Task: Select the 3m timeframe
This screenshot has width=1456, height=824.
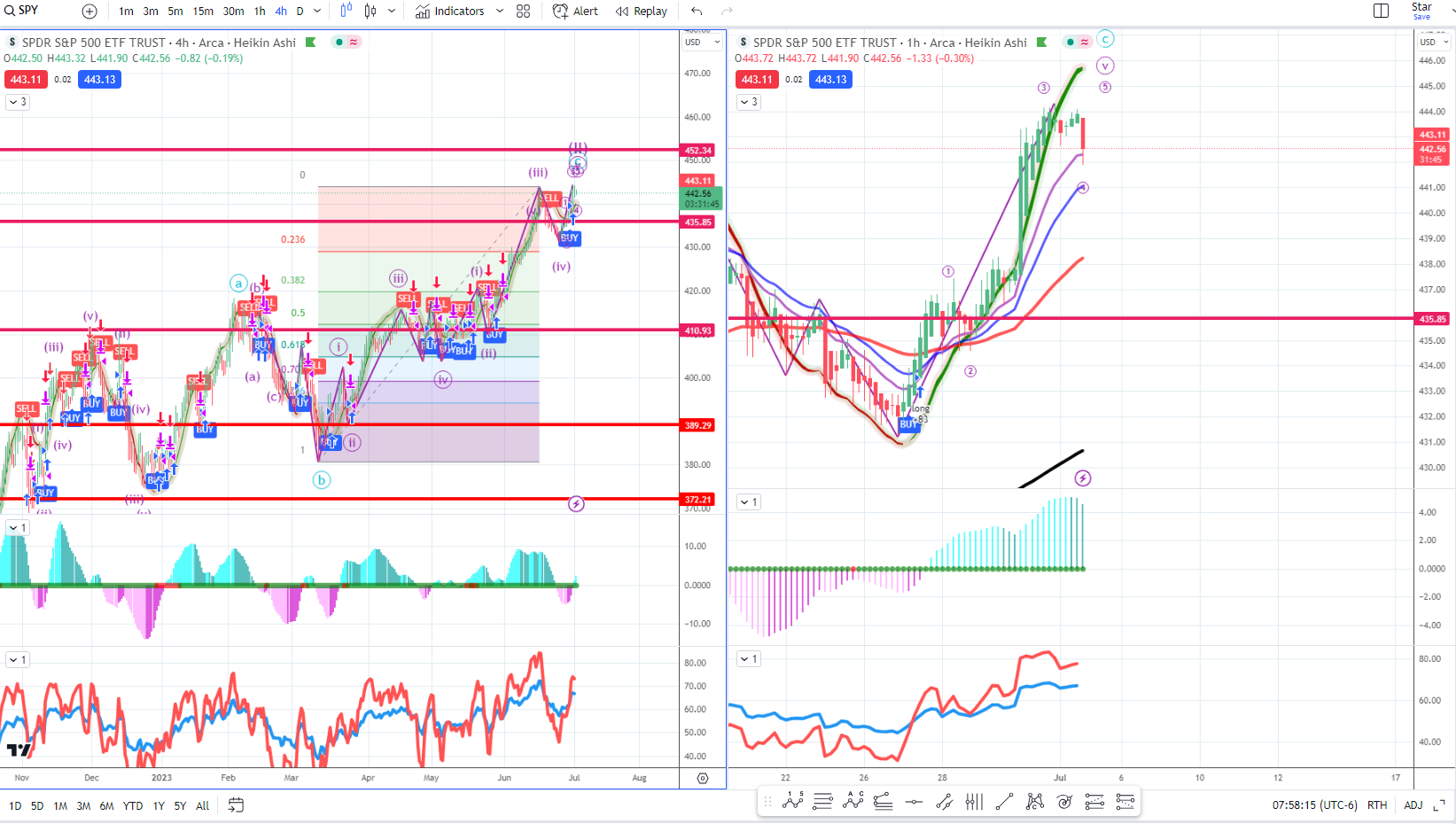Action: pyautogui.click(x=151, y=12)
